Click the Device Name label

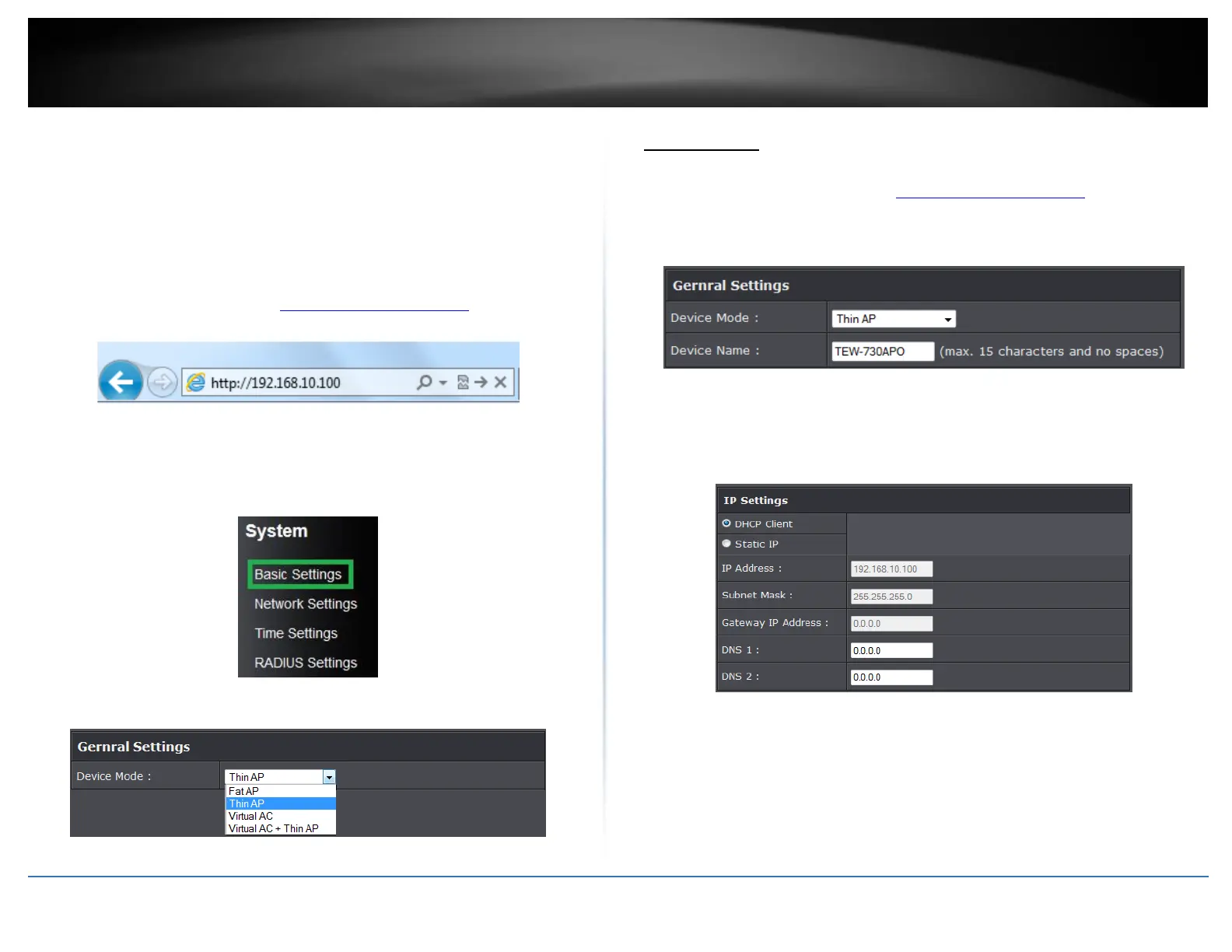tap(715, 351)
